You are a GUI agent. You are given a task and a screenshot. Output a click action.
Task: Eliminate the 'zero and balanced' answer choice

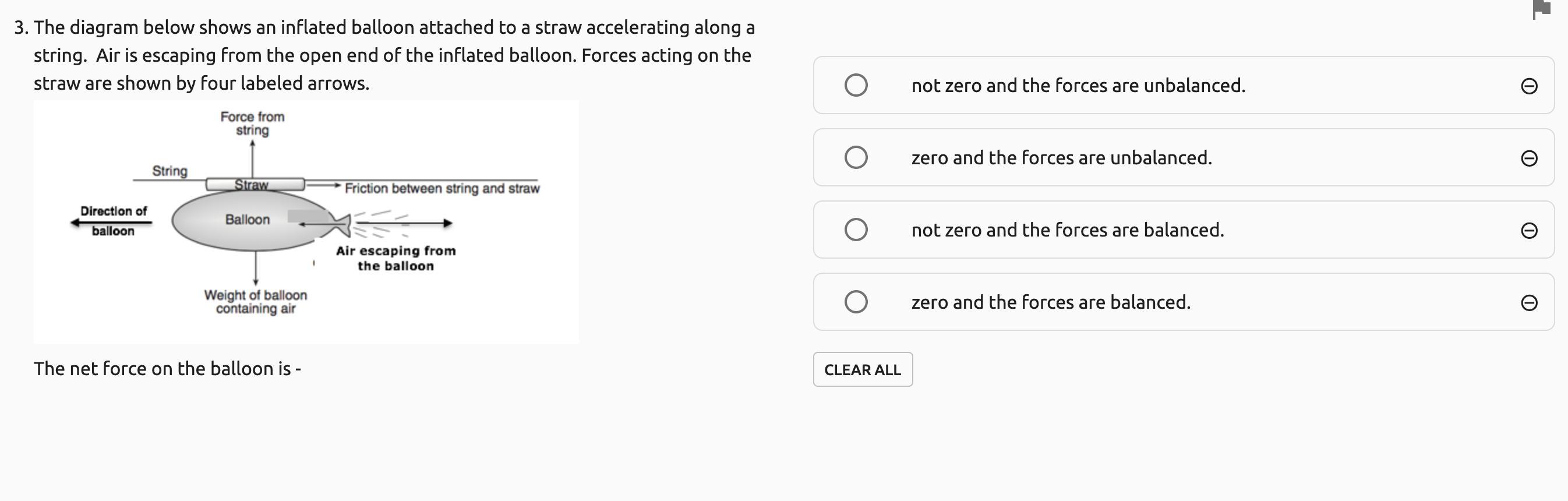point(1528,302)
